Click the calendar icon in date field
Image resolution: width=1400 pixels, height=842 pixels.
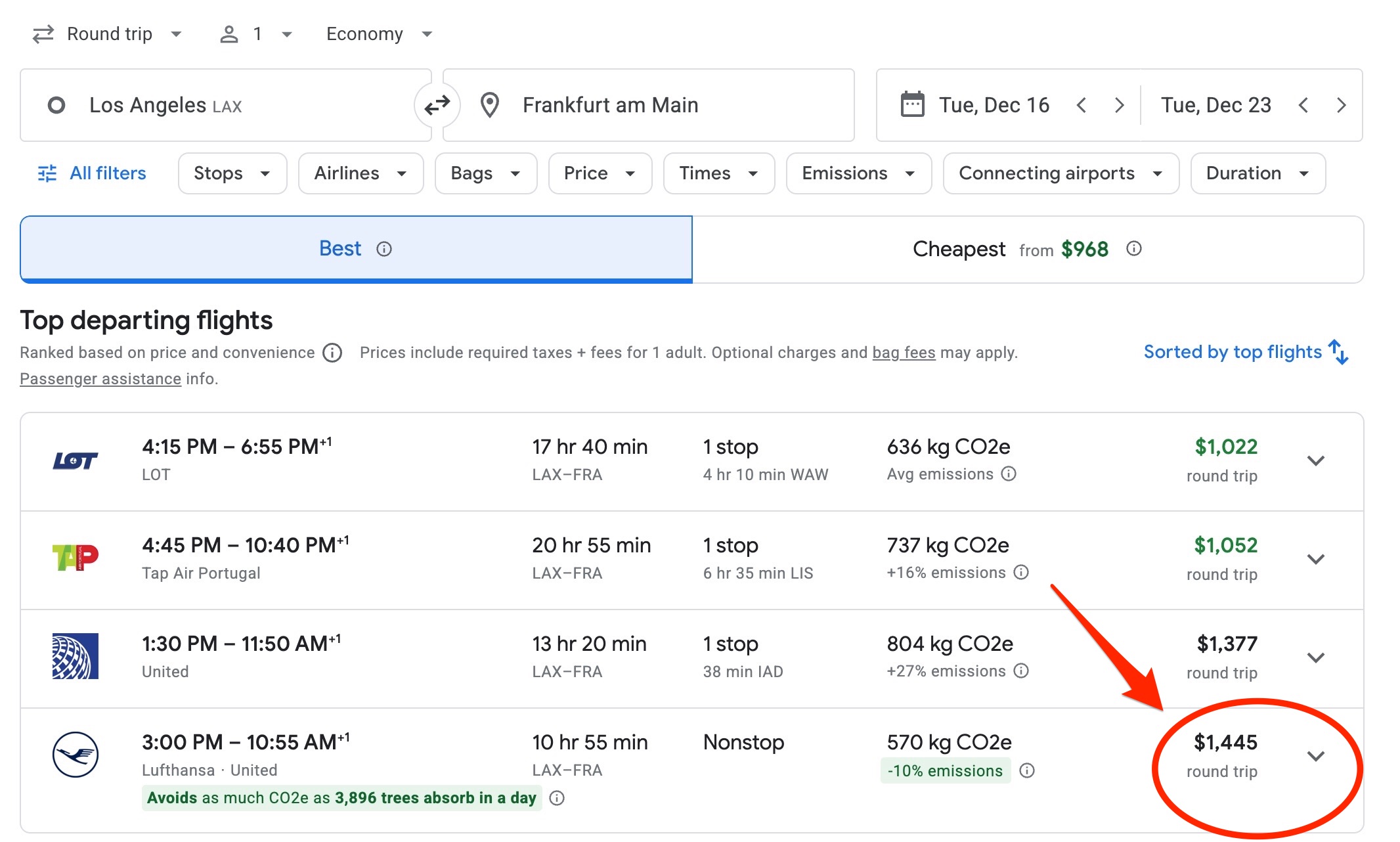912,105
